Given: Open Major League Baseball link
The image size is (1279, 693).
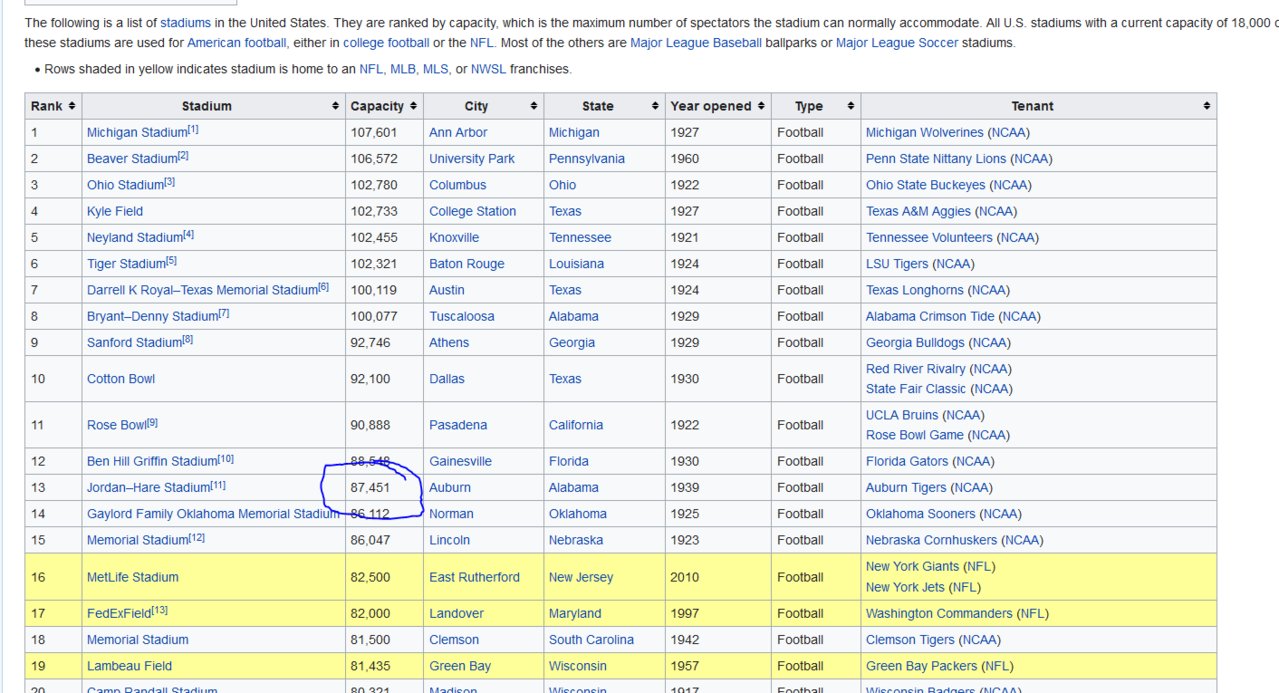Looking at the screenshot, I should pos(696,43).
